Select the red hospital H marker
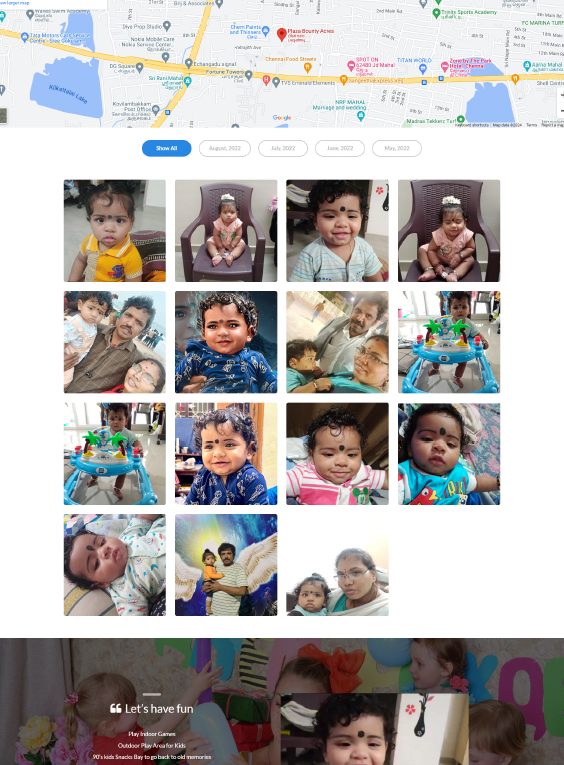The width and height of the screenshot is (564, 765). tap(266, 81)
